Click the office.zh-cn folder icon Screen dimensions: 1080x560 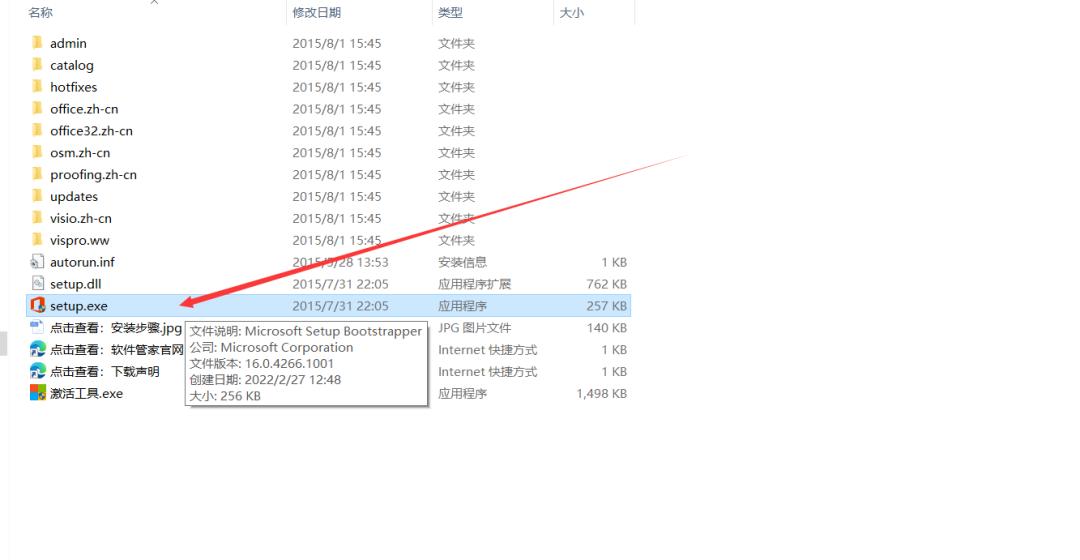pyautogui.click(x=37, y=109)
